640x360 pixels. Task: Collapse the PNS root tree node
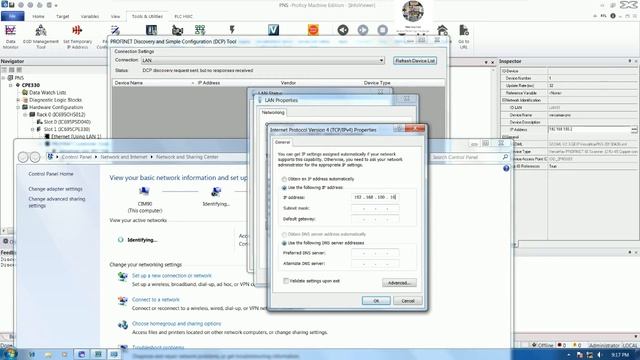(4, 78)
